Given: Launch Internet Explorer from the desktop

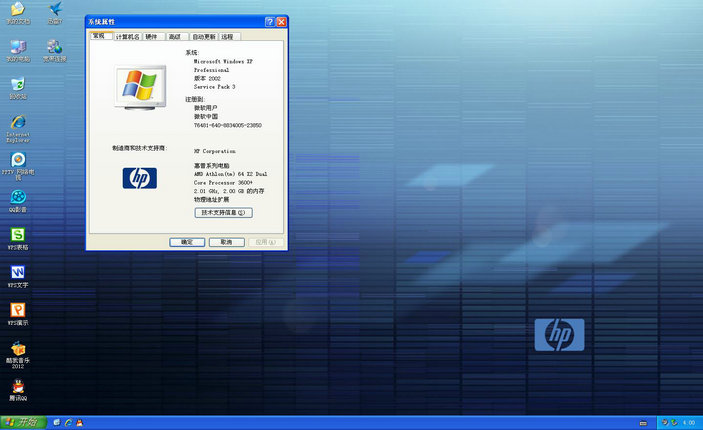Looking at the screenshot, I should [18, 123].
